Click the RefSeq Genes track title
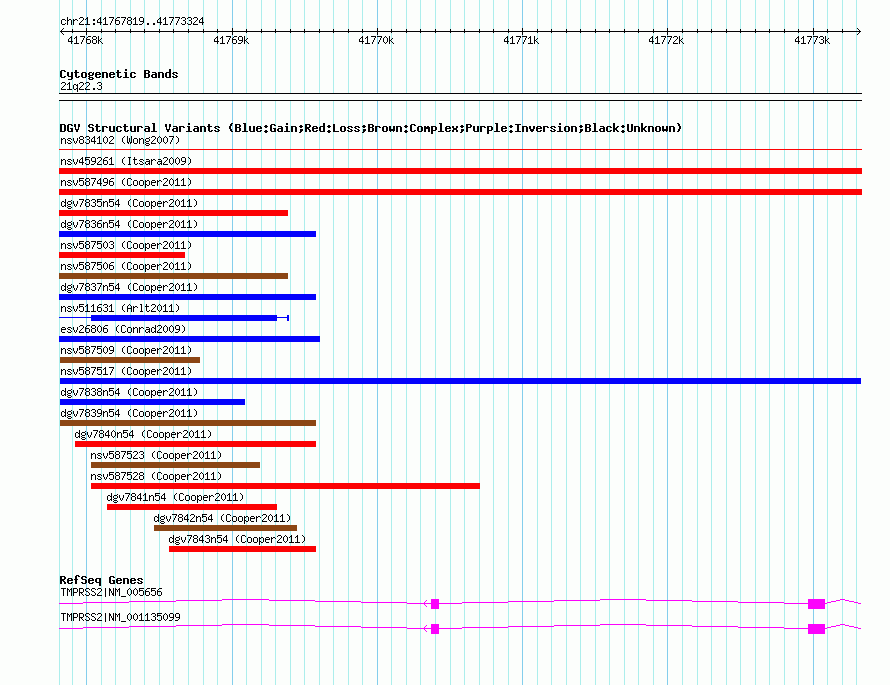This screenshot has width=890, height=685. [101, 580]
